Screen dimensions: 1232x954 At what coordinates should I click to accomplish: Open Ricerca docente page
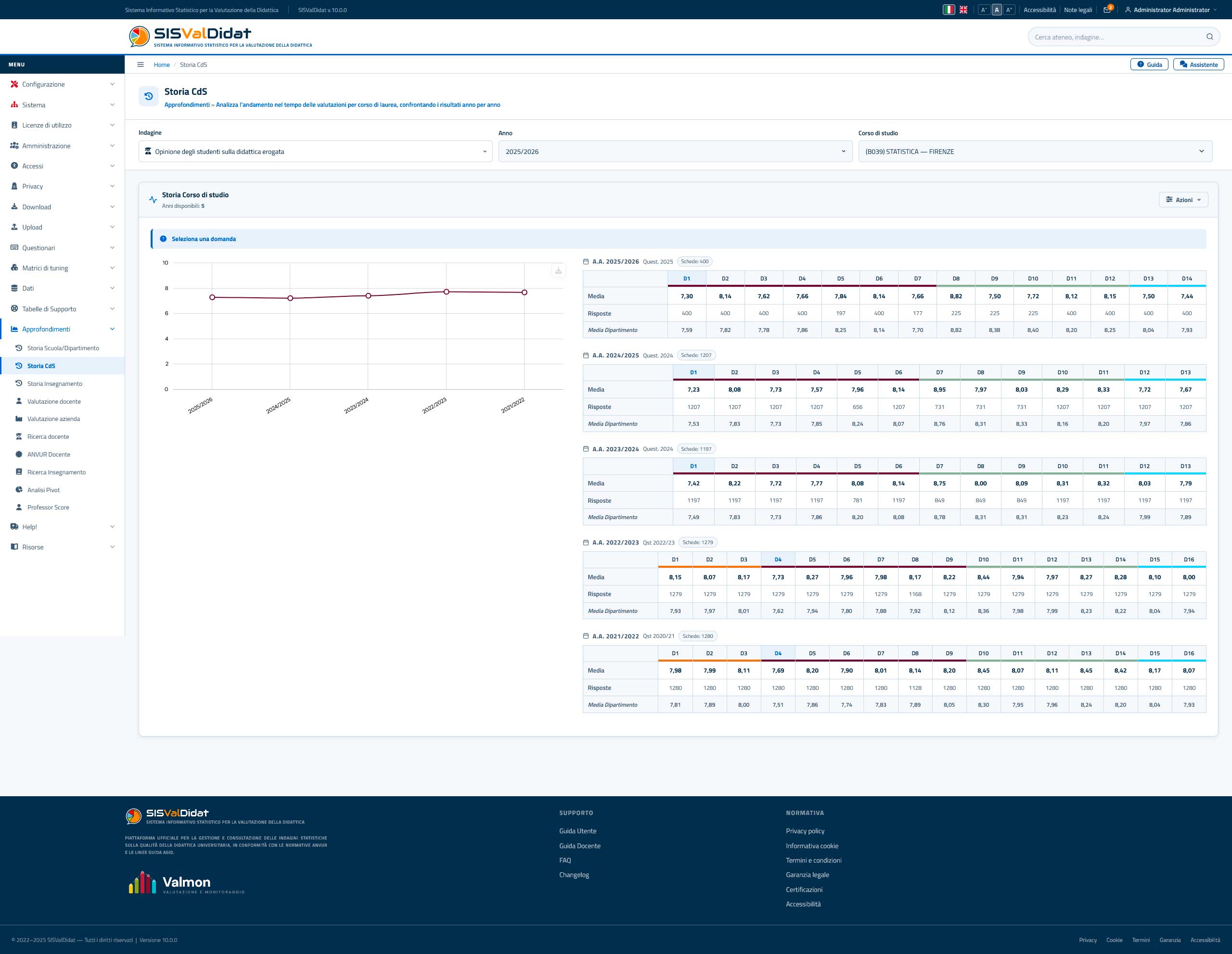(x=63, y=436)
